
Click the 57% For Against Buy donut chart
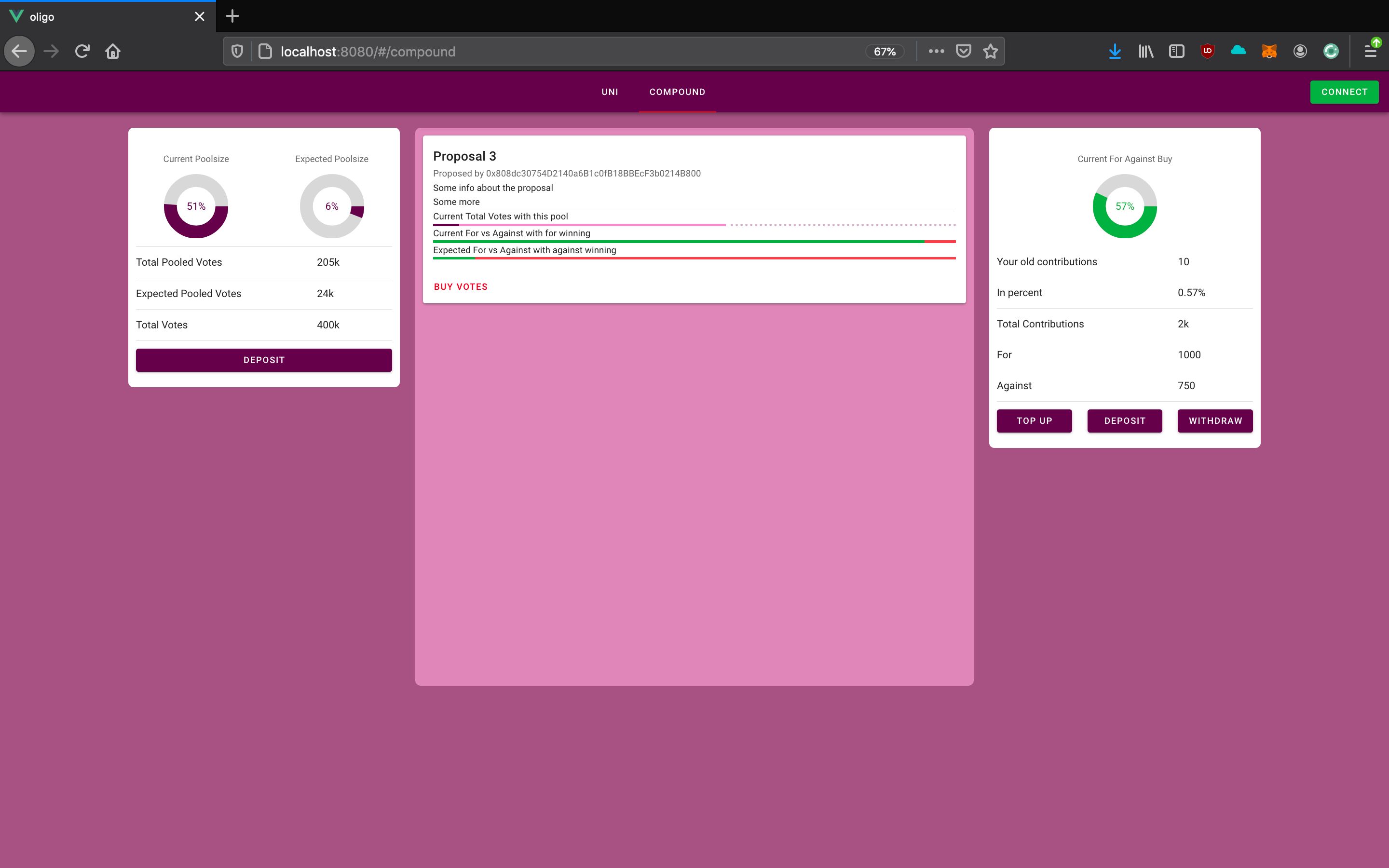[1124, 206]
